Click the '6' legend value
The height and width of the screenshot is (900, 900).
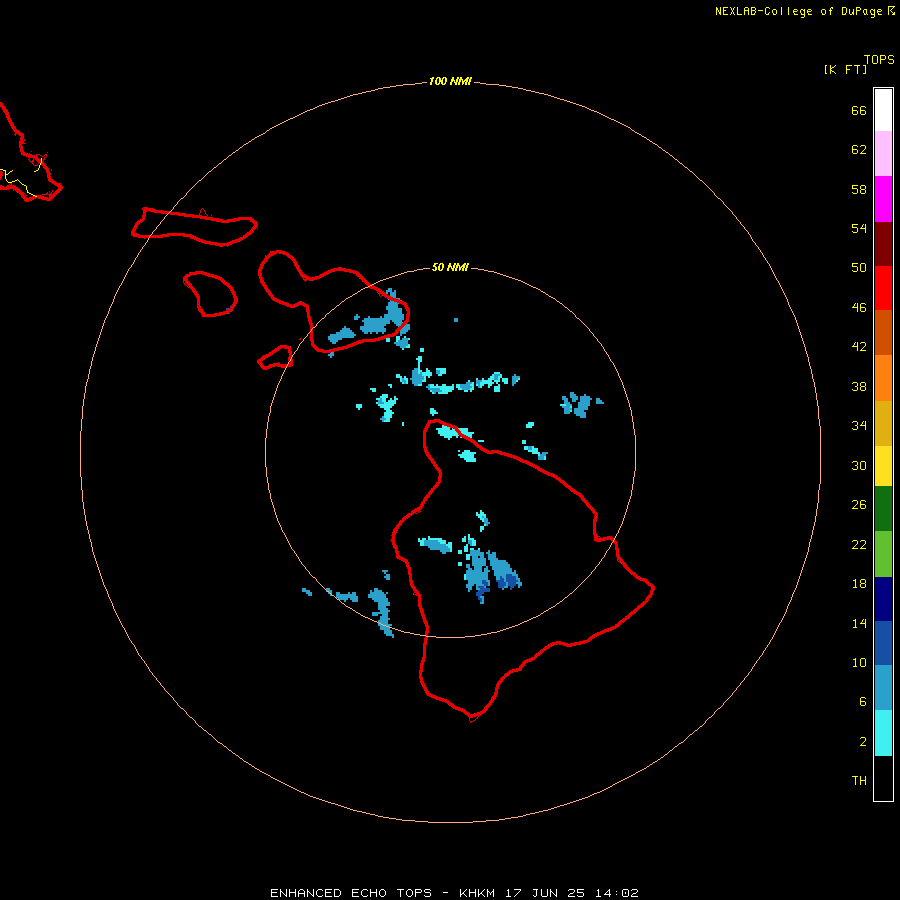tap(863, 702)
